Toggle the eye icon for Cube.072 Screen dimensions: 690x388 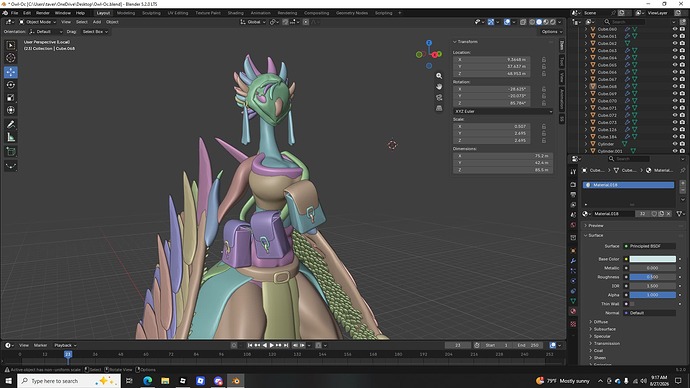(x=675, y=115)
